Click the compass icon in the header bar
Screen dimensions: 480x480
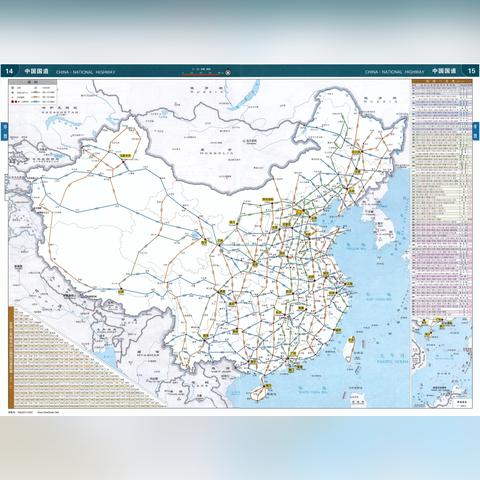228,72
